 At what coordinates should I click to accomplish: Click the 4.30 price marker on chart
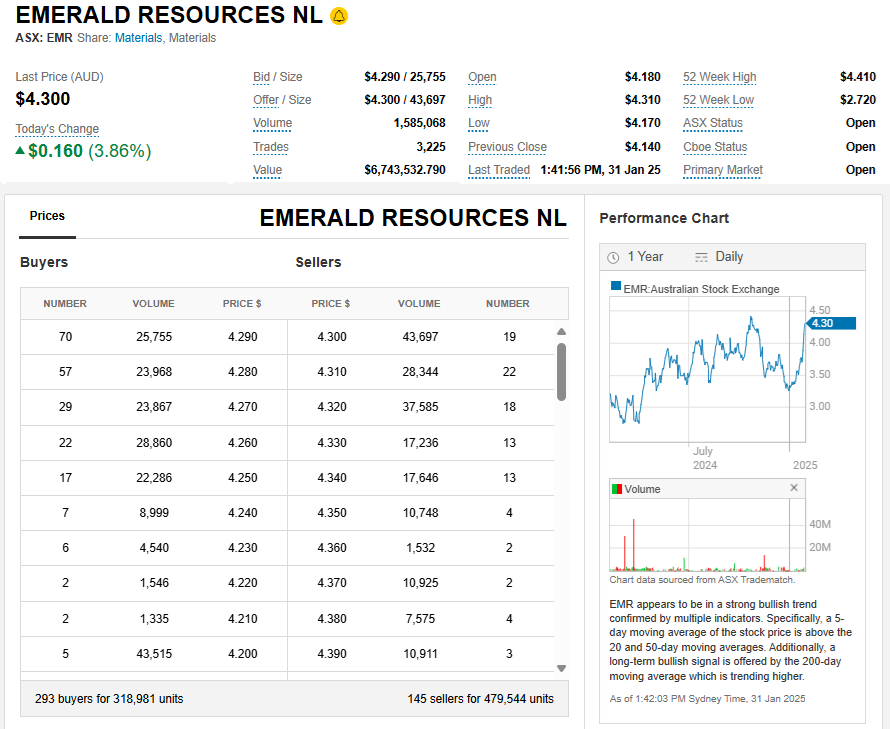click(x=831, y=323)
